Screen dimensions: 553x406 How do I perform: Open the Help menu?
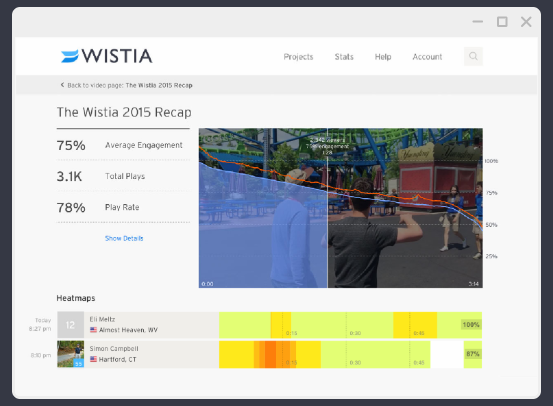(x=383, y=57)
